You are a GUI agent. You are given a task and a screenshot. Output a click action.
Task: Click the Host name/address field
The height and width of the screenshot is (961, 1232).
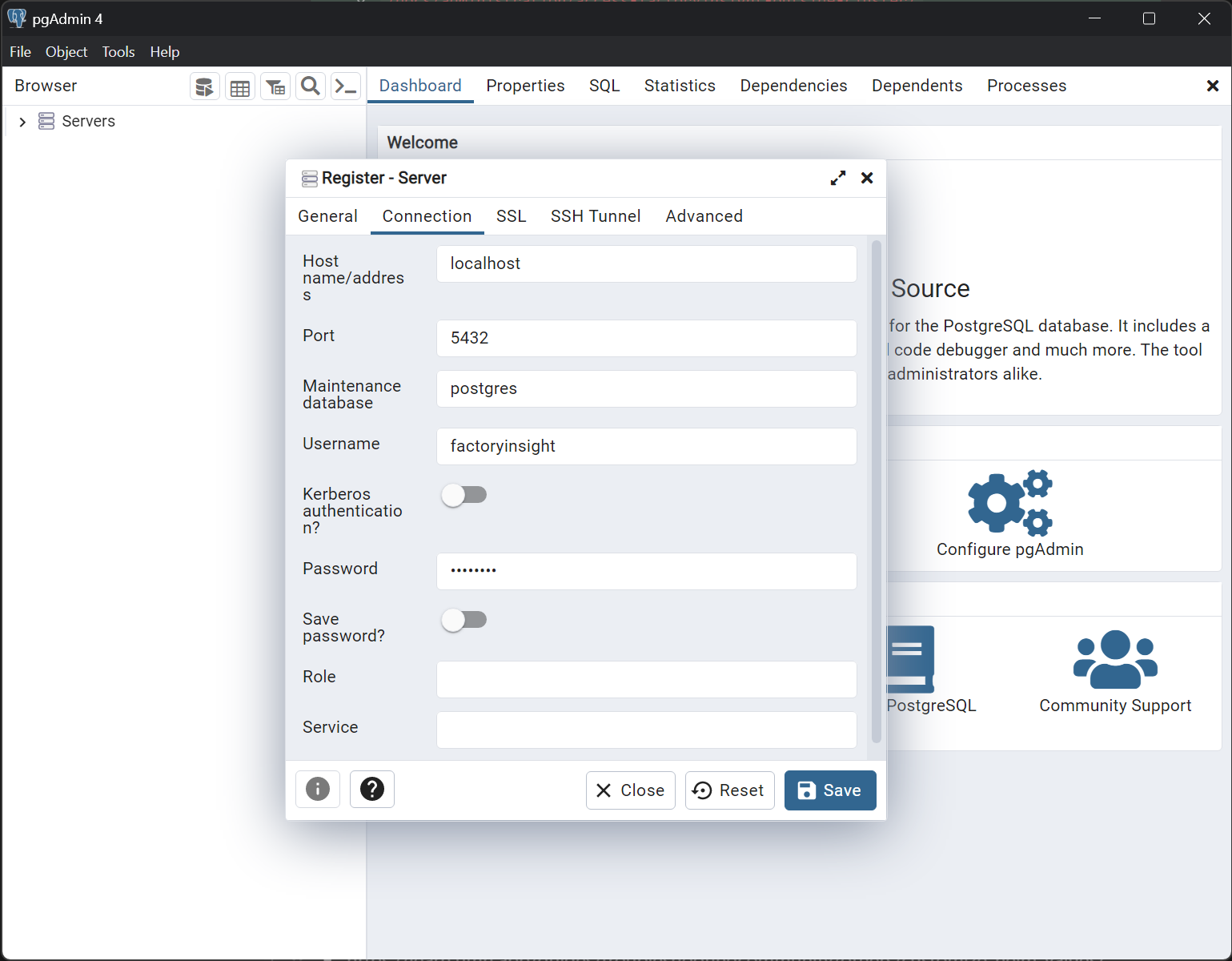pos(647,263)
